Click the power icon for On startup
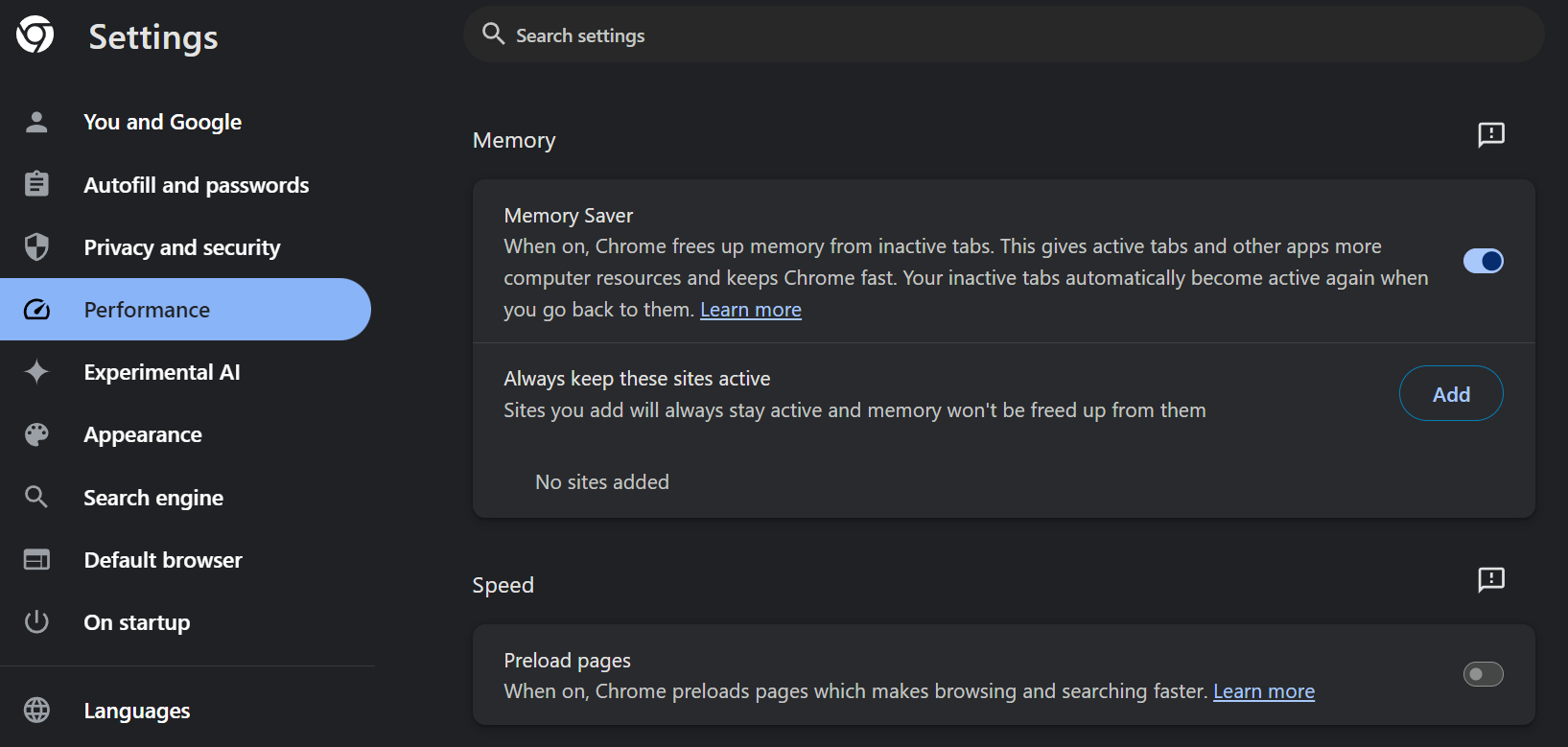Viewport: 1568px width, 747px height. coord(36,622)
